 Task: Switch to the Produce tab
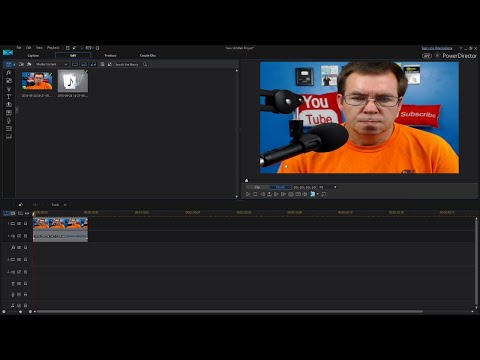[110, 55]
